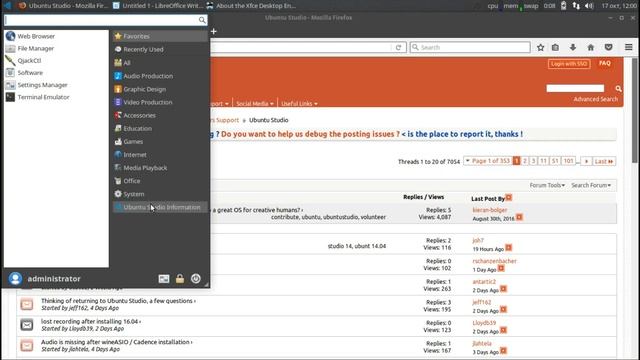Click Login with SSO button
Image resolution: width=640 pixels, height=360 pixels.
click(x=569, y=64)
